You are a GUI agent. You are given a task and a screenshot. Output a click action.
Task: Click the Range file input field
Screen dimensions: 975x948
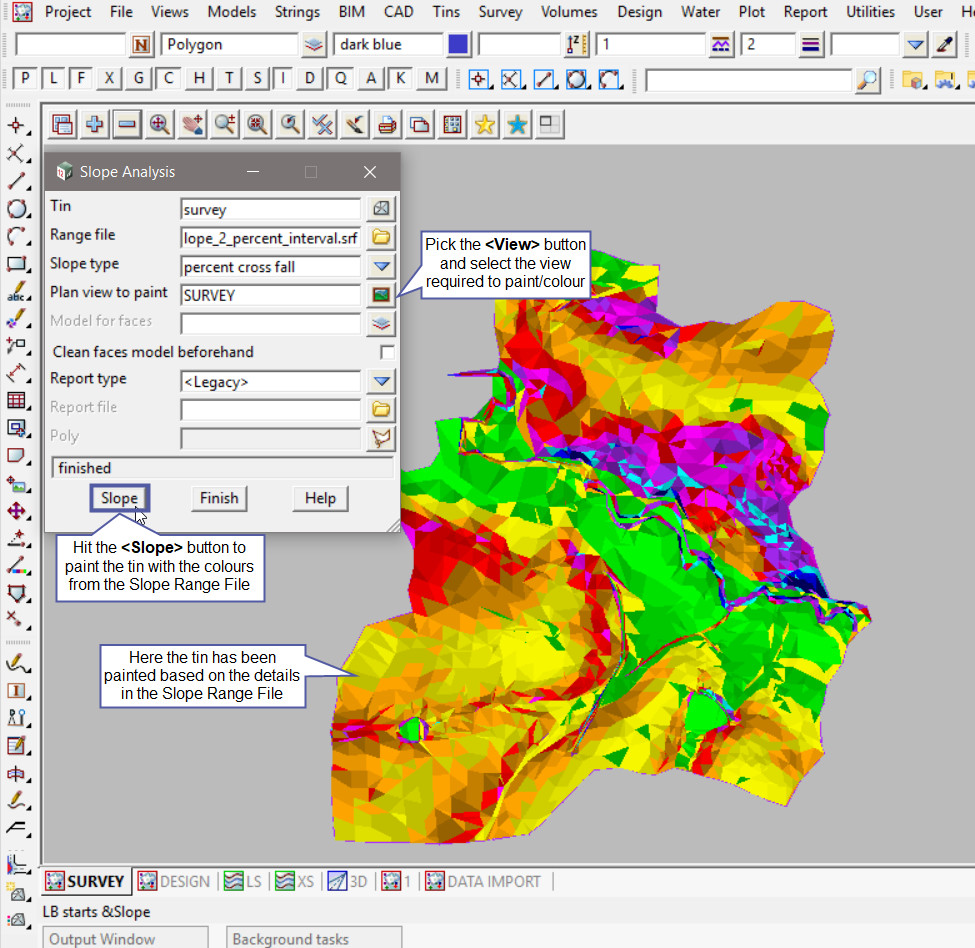270,237
